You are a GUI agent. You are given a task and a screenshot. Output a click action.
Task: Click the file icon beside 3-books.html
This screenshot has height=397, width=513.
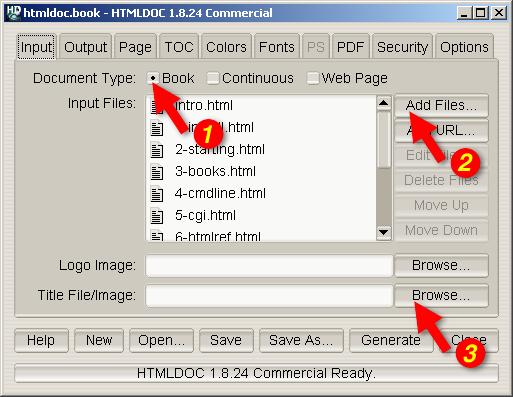(157, 172)
